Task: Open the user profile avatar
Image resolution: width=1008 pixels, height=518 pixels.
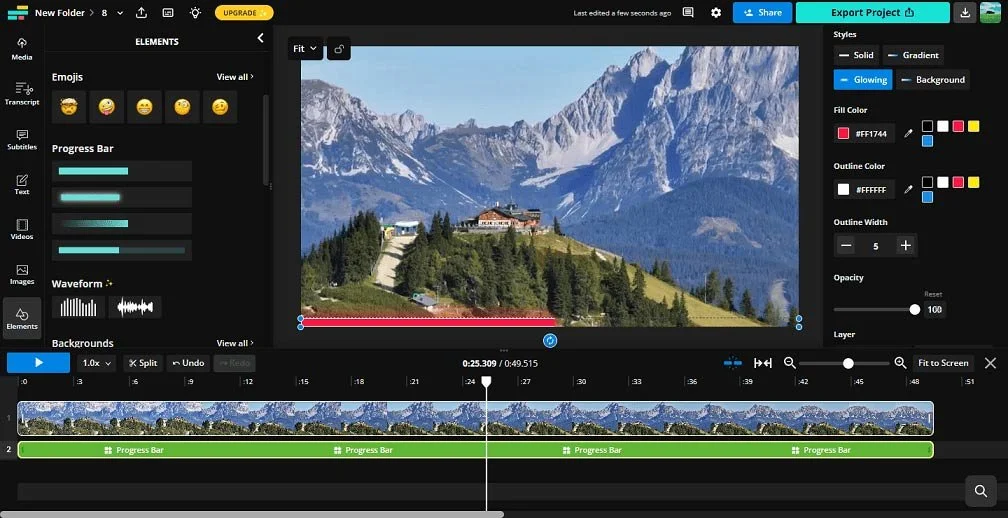Action: coord(990,12)
